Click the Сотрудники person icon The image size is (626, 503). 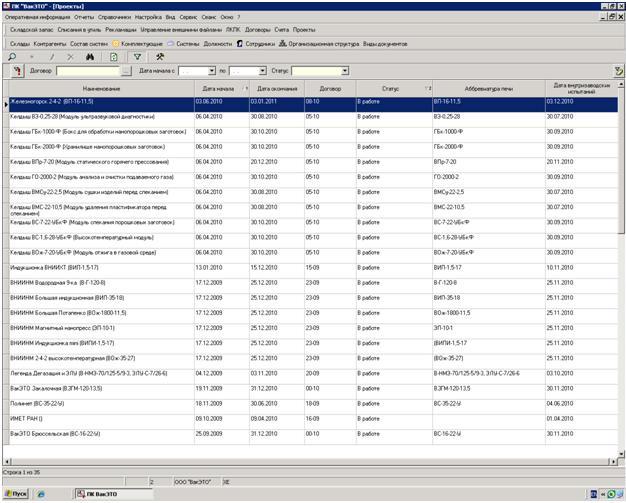click(x=240, y=44)
